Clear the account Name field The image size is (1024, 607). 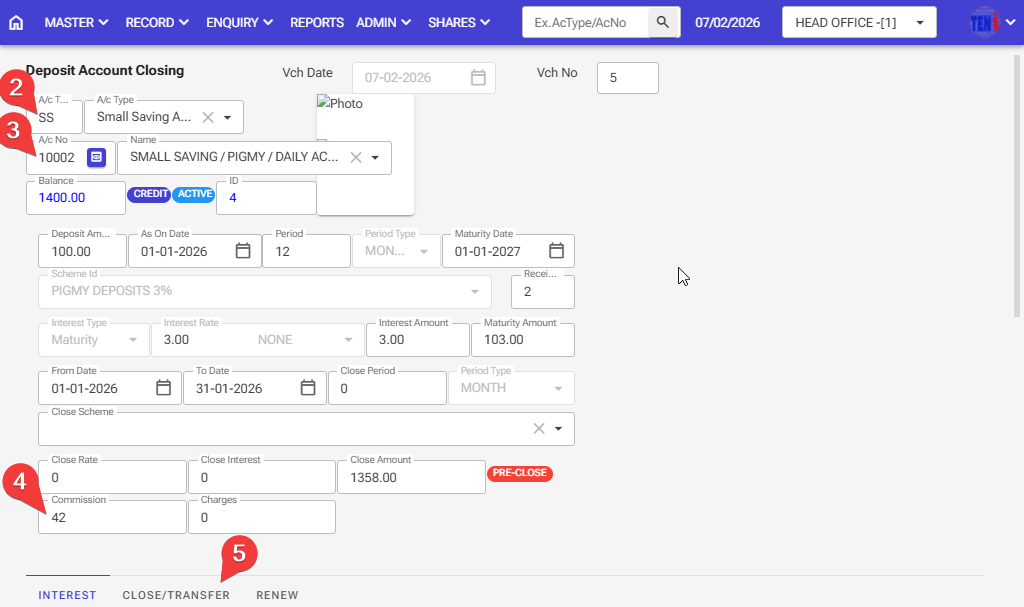356,158
